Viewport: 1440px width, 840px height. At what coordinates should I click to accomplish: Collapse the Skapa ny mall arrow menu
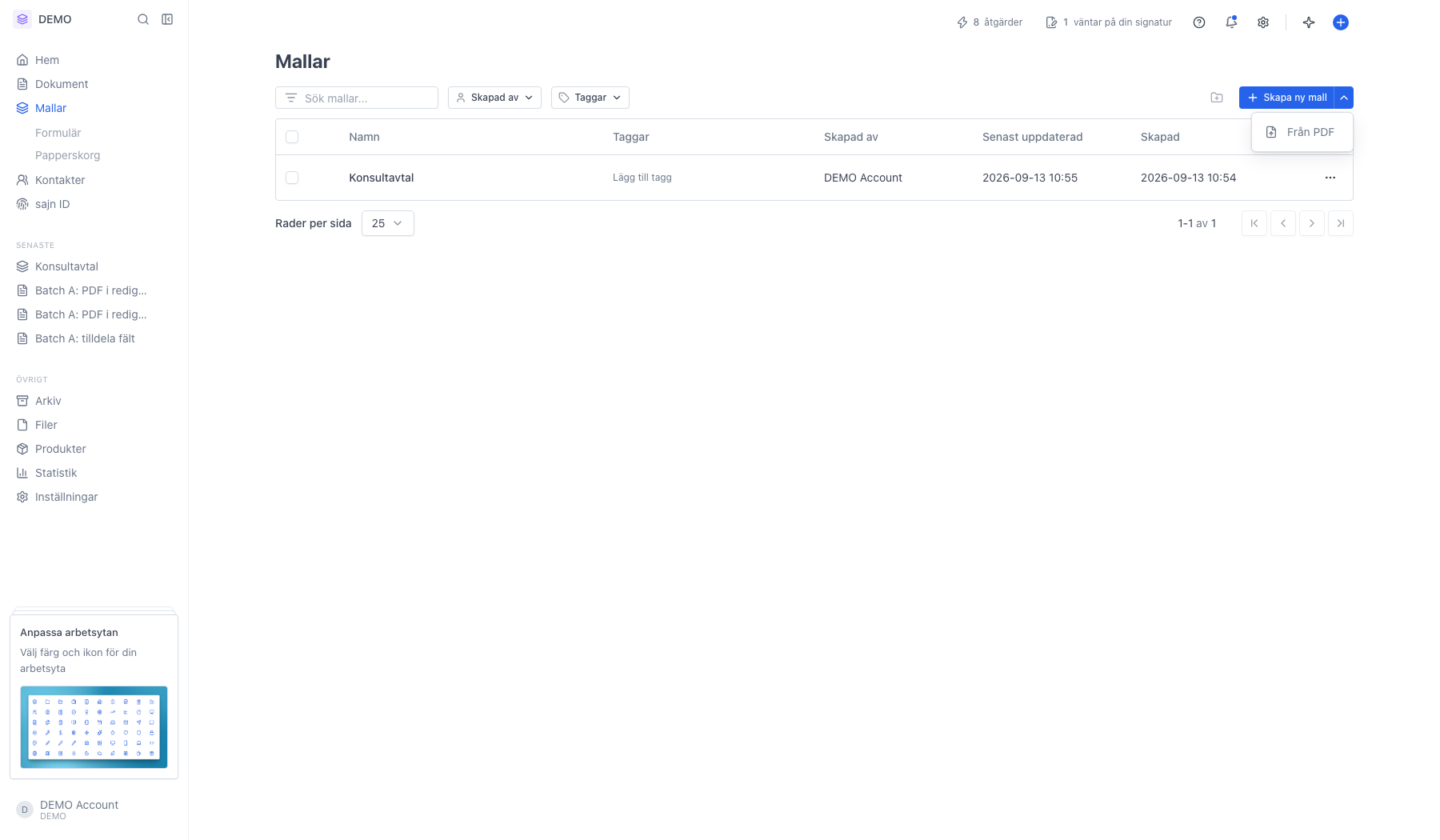point(1344,98)
